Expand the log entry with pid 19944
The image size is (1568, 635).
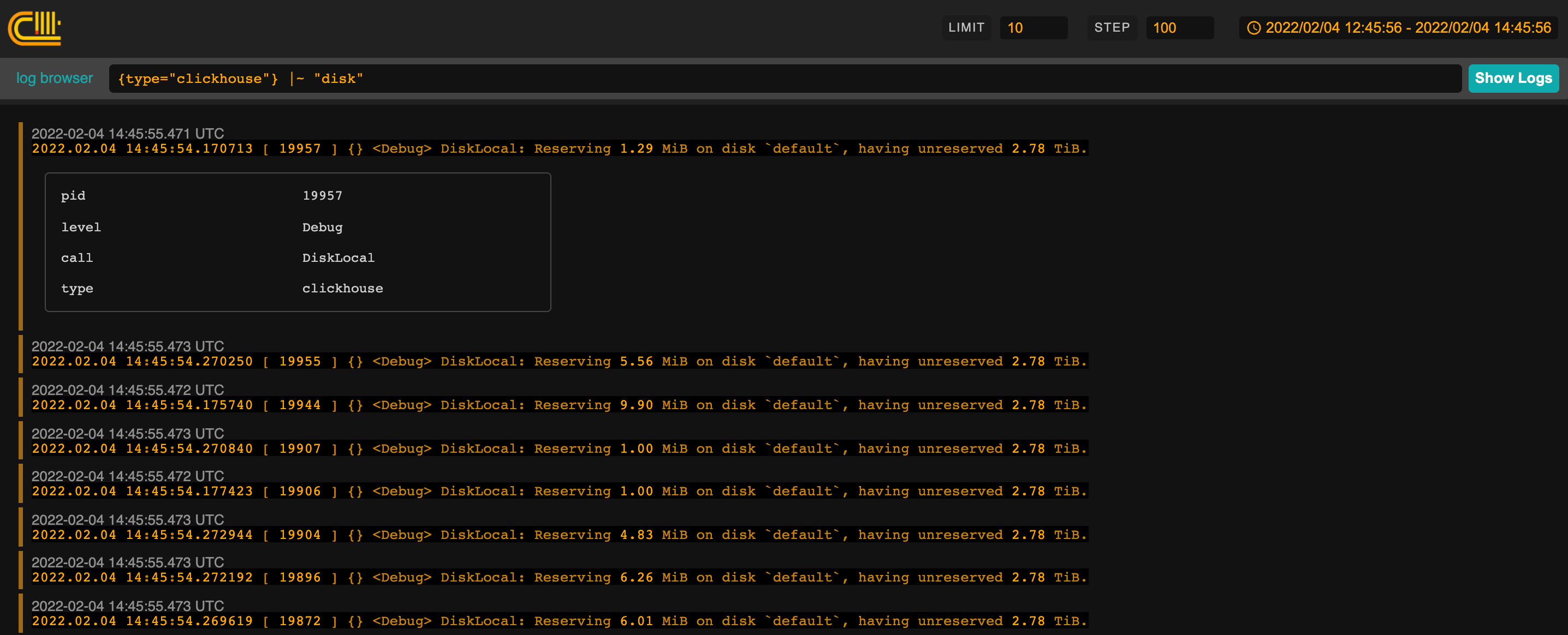(x=548, y=404)
